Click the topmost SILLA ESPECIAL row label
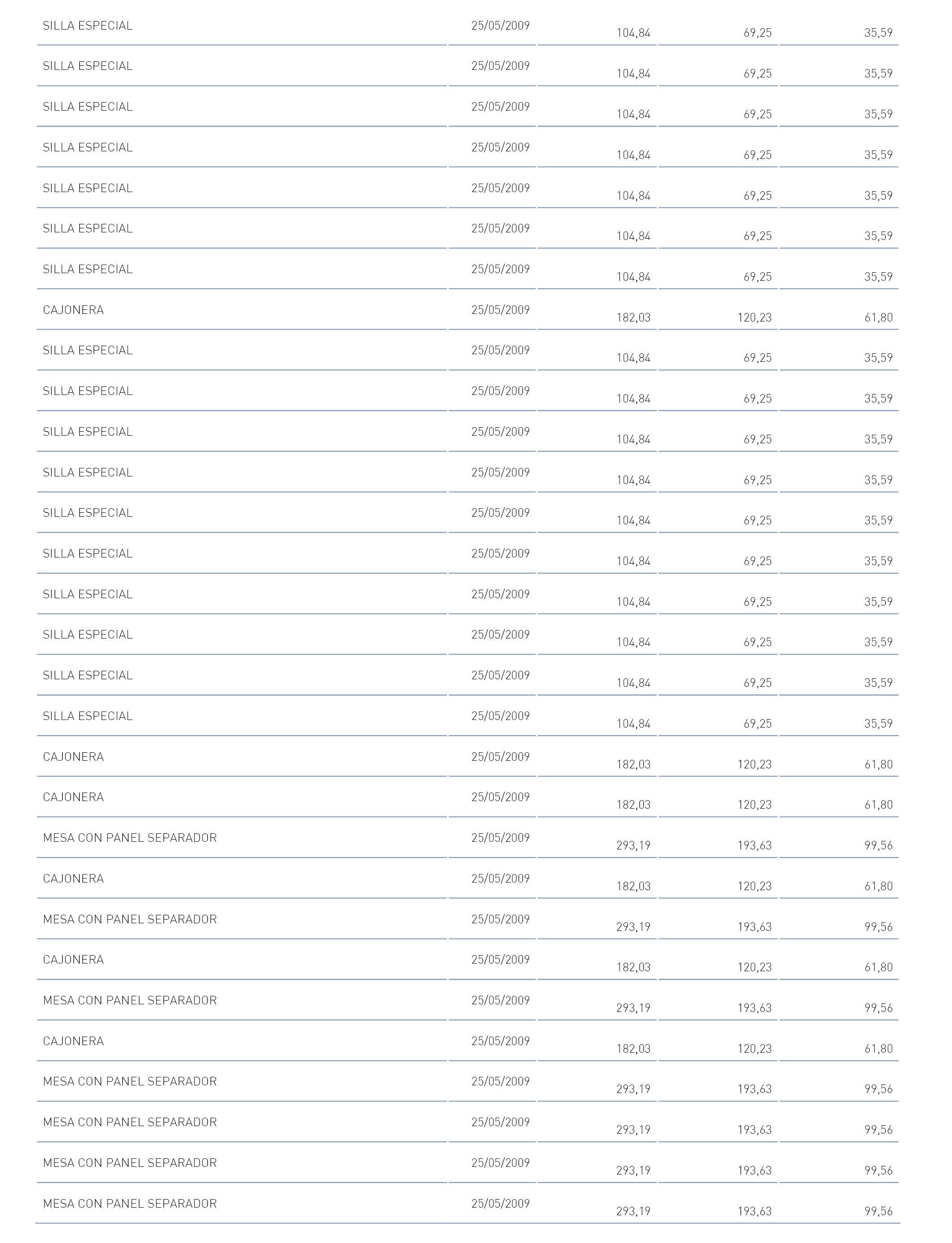 coord(88,26)
